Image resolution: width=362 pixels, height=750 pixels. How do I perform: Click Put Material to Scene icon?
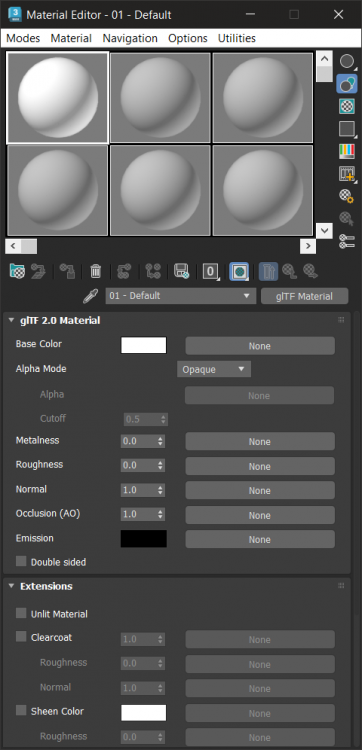[x=38, y=272]
